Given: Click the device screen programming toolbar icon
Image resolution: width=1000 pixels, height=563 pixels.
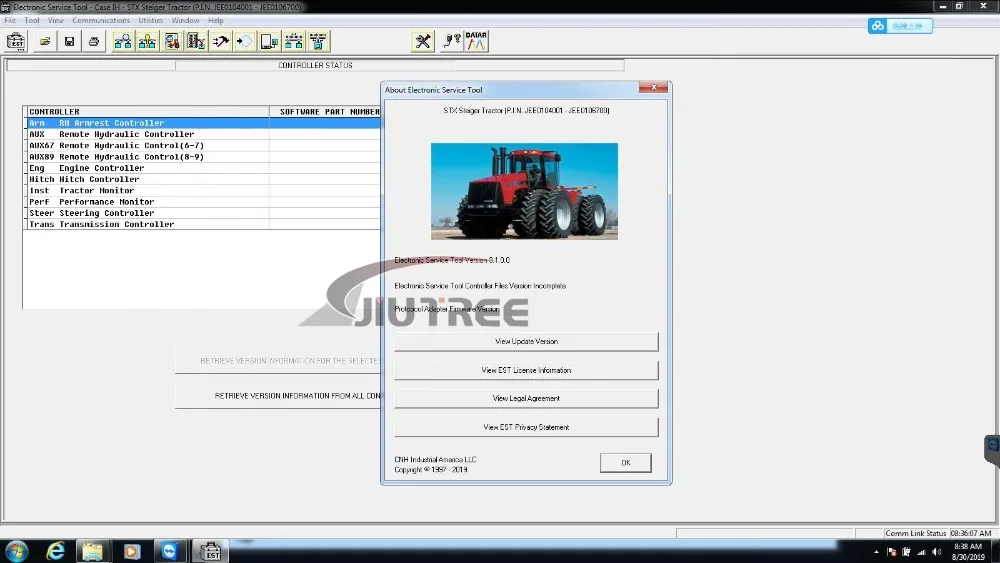Looking at the screenshot, I should pyautogui.click(x=269, y=41).
